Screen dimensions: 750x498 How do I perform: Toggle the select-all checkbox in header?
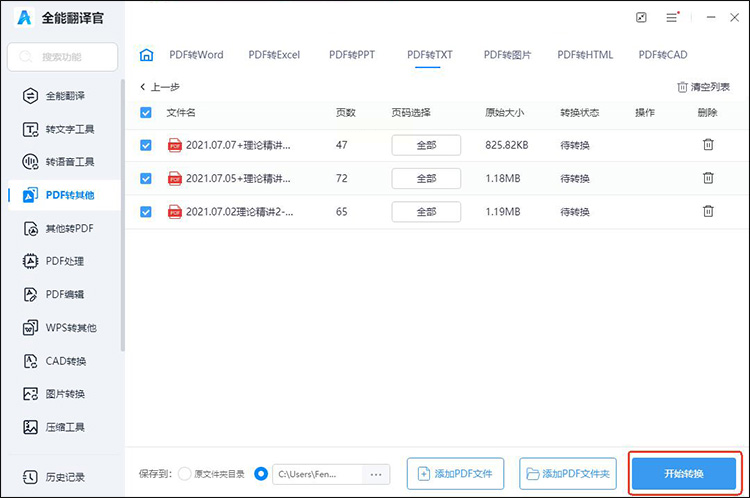coord(146,112)
